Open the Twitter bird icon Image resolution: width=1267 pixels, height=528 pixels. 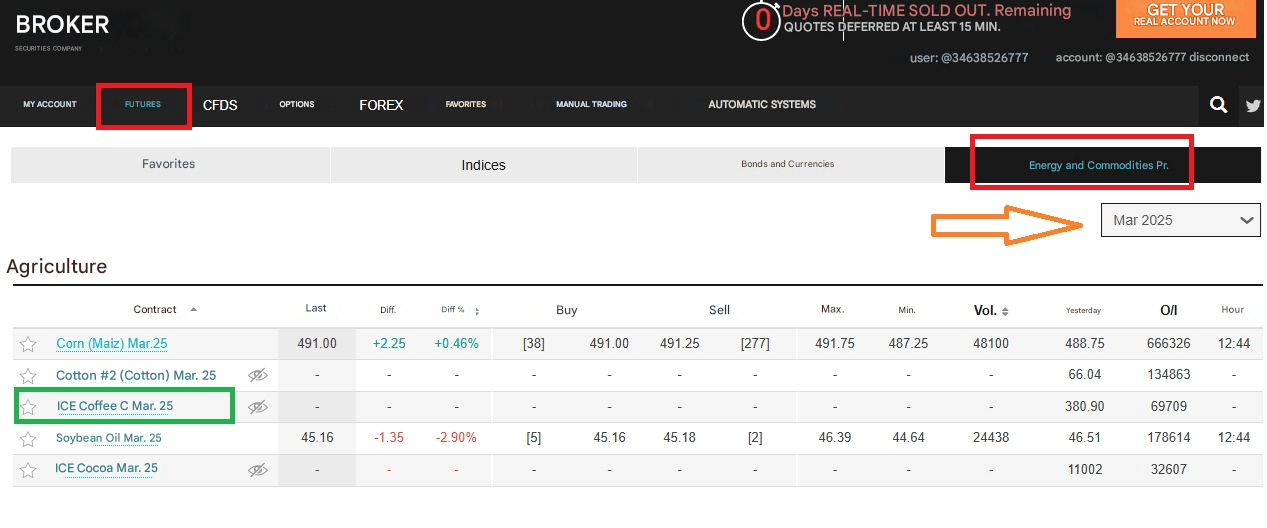pyautogui.click(x=1252, y=105)
